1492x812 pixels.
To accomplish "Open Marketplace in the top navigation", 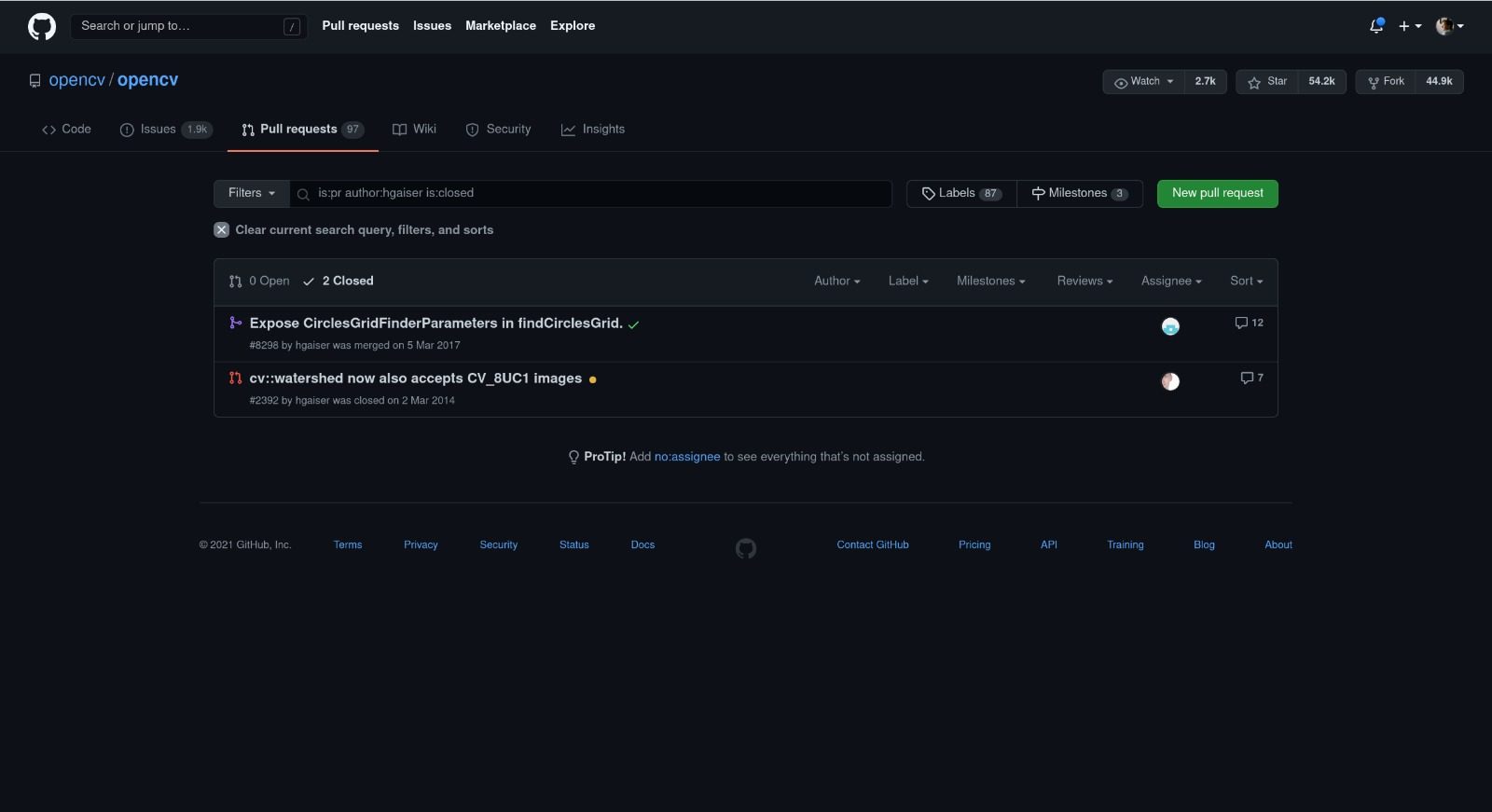I will (x=501, y=26).
